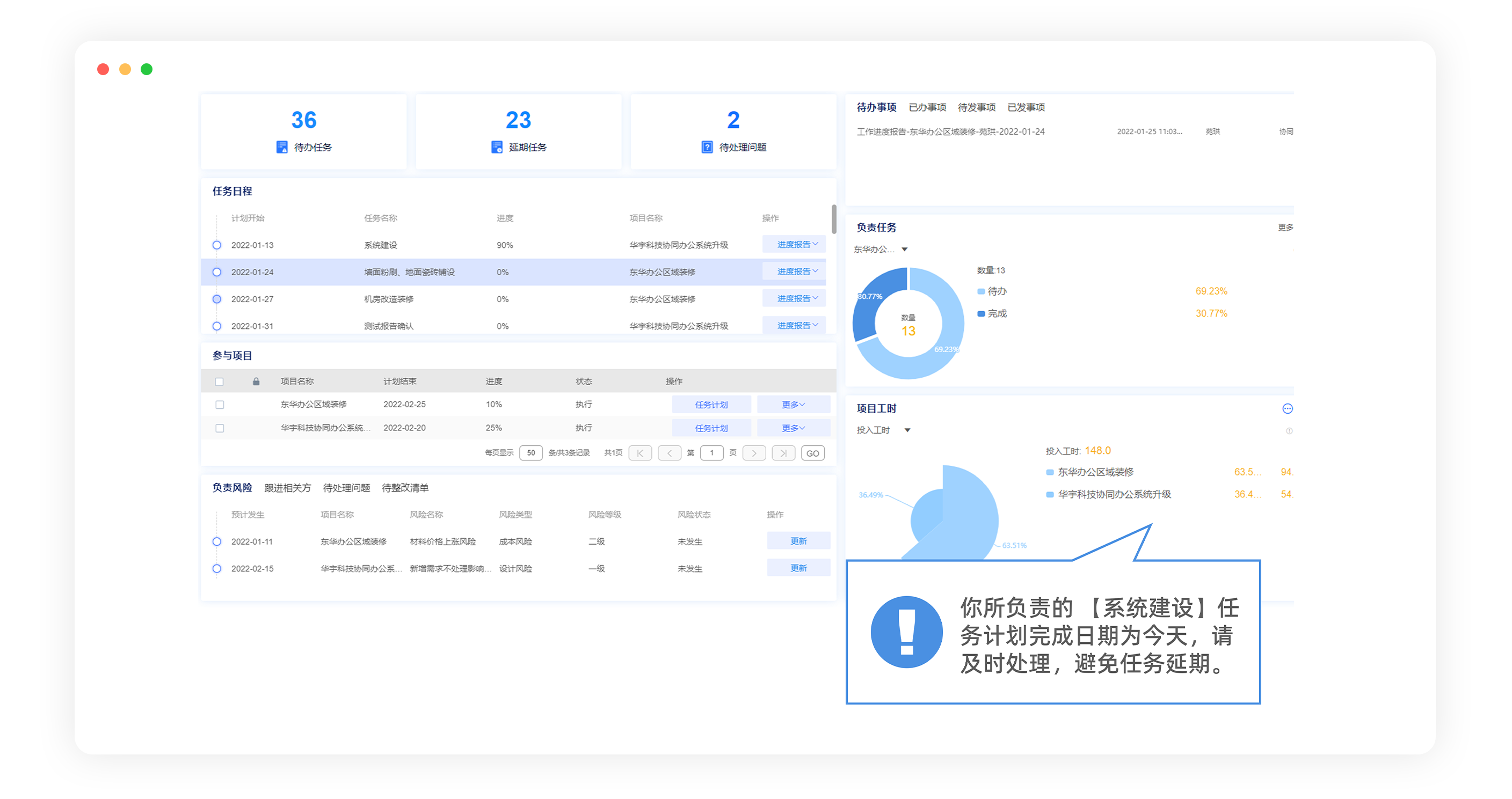Open 进度报告 dropdown for 机房改造装修
The width and height of the screenshot is (1512, 799).
794,298
